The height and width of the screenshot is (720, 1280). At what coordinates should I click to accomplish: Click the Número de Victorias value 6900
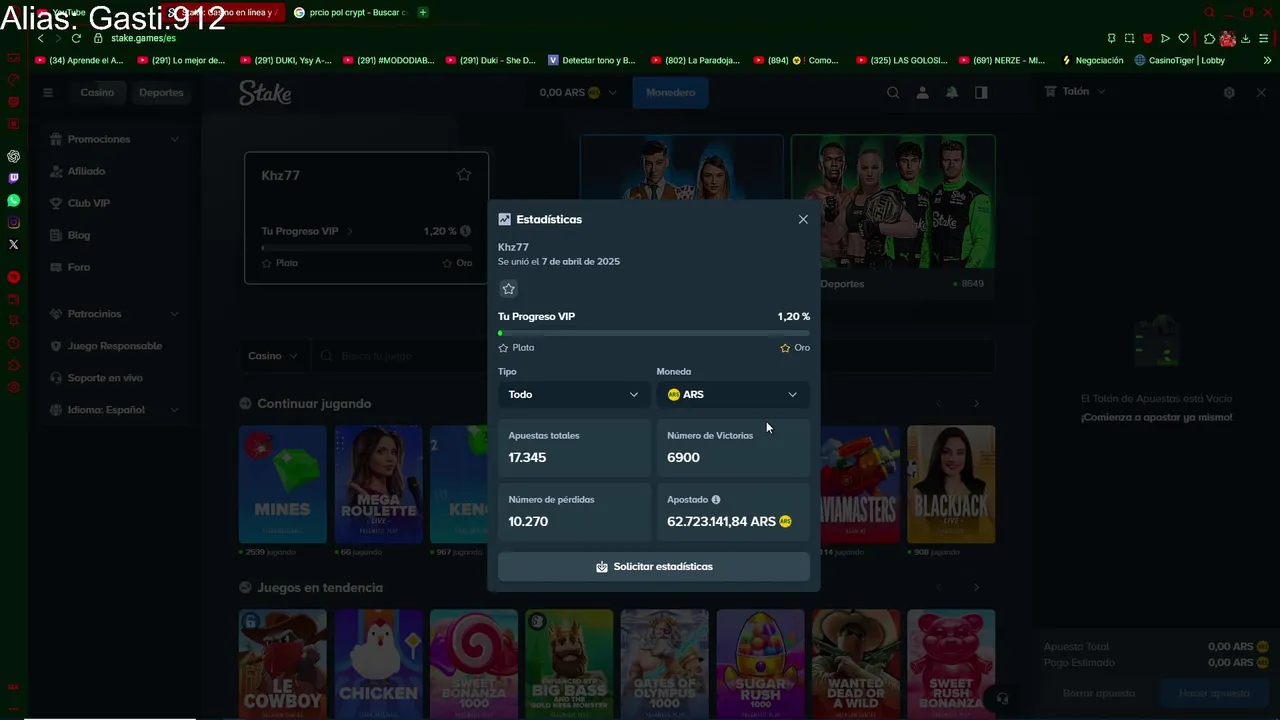pyautogui.click(x=683, y=457)
